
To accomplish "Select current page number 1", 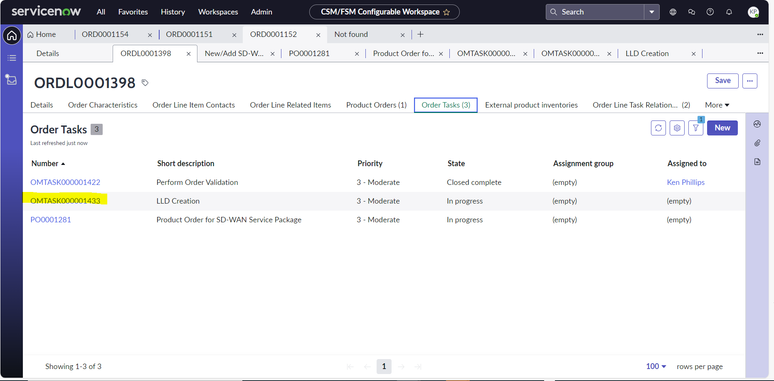I will coord(384,366).
